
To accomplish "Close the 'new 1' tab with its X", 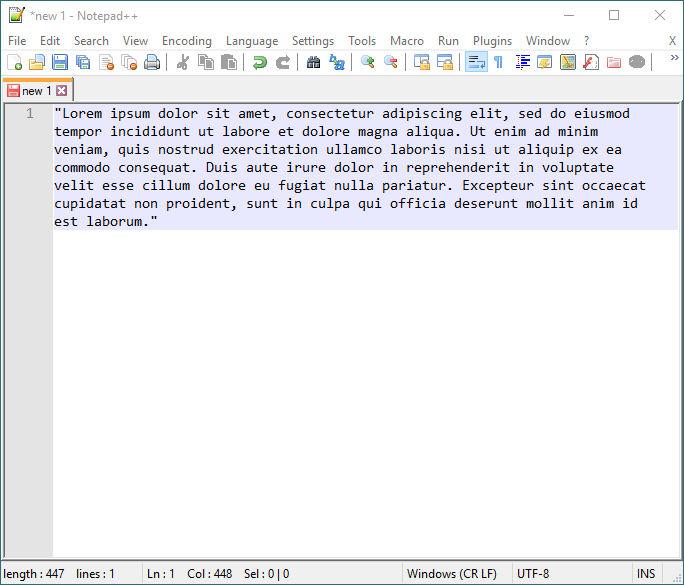I will [x=62, y=91].
